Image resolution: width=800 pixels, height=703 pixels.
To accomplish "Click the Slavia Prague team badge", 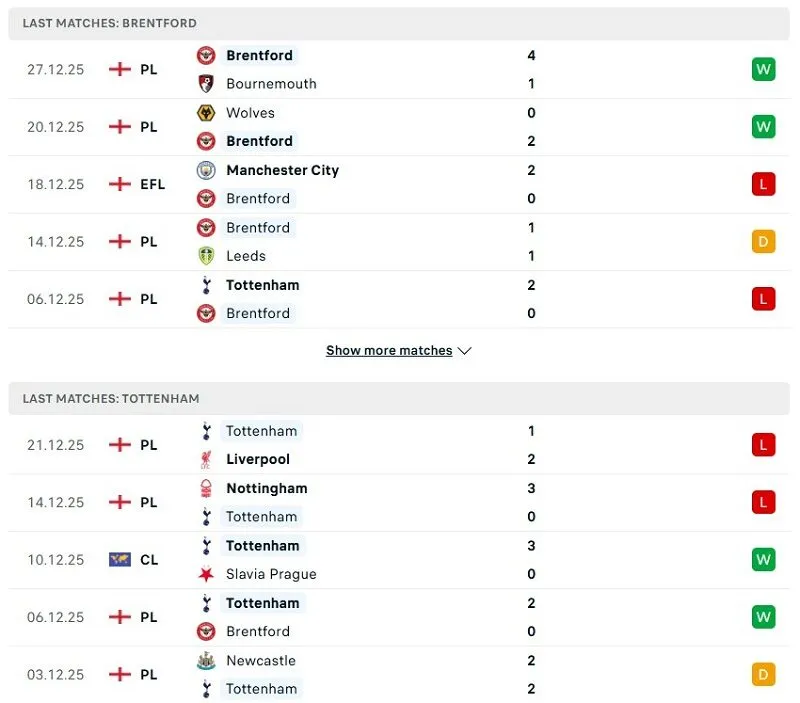I will coord(206,574).
